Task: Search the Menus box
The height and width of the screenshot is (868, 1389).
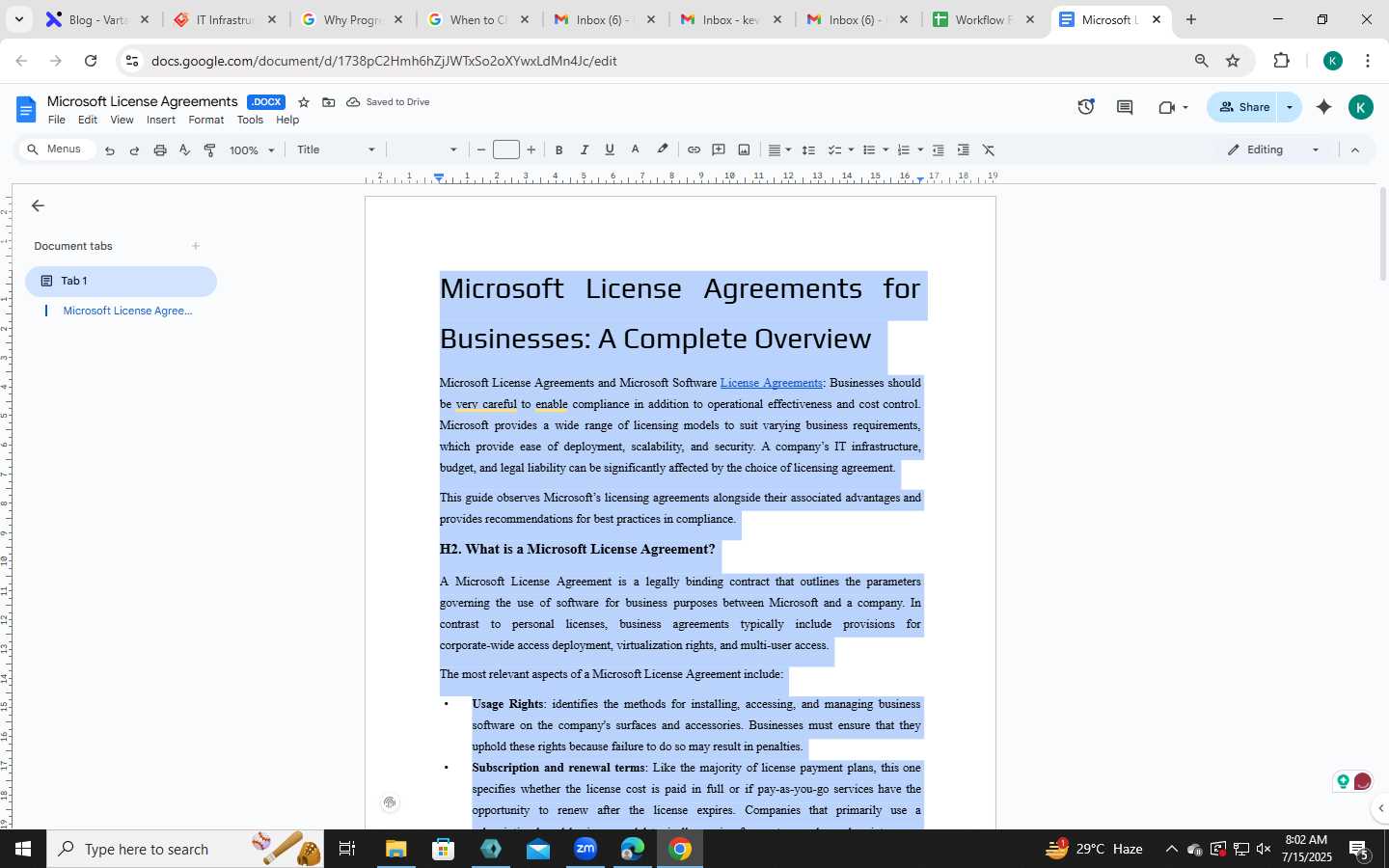Action: coord(56,149)
